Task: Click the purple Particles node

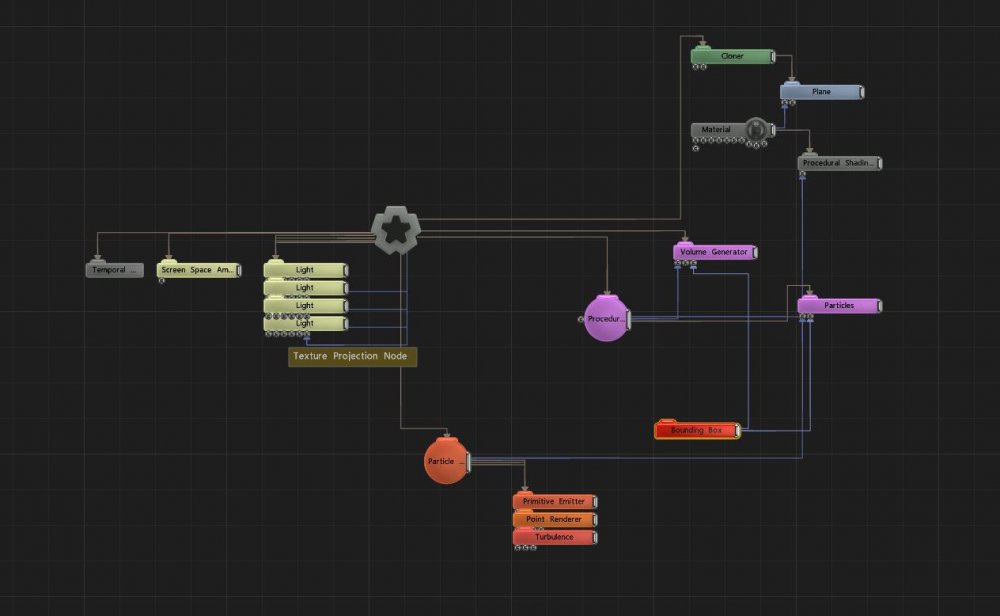Action: (x=838, y=305)
